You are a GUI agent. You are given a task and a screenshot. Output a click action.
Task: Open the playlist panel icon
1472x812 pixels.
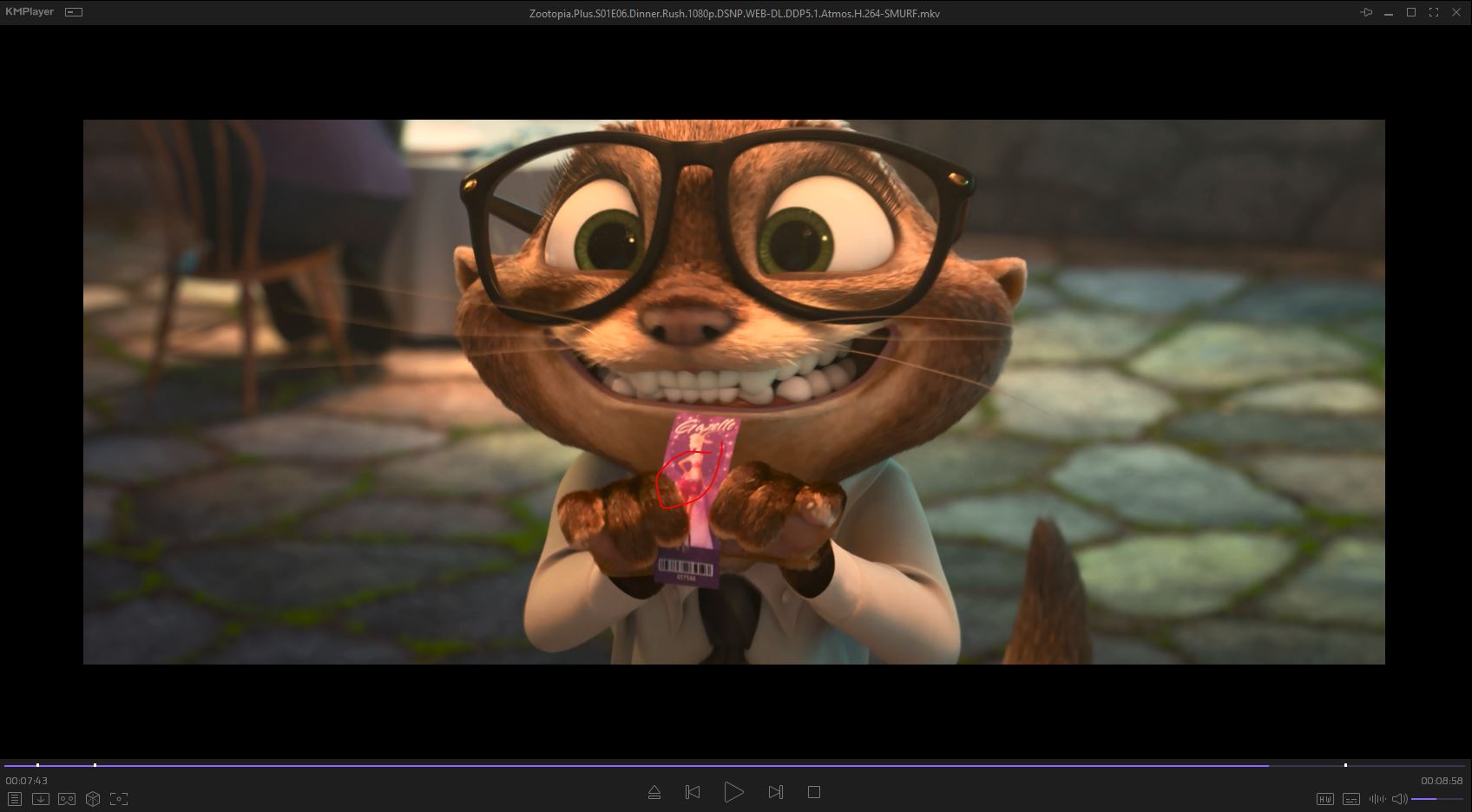point(14,799)
